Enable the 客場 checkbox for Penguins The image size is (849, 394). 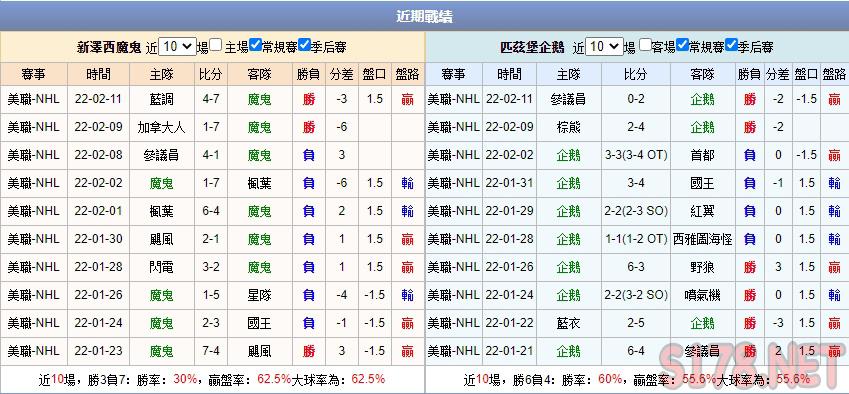tap(644, 45)
